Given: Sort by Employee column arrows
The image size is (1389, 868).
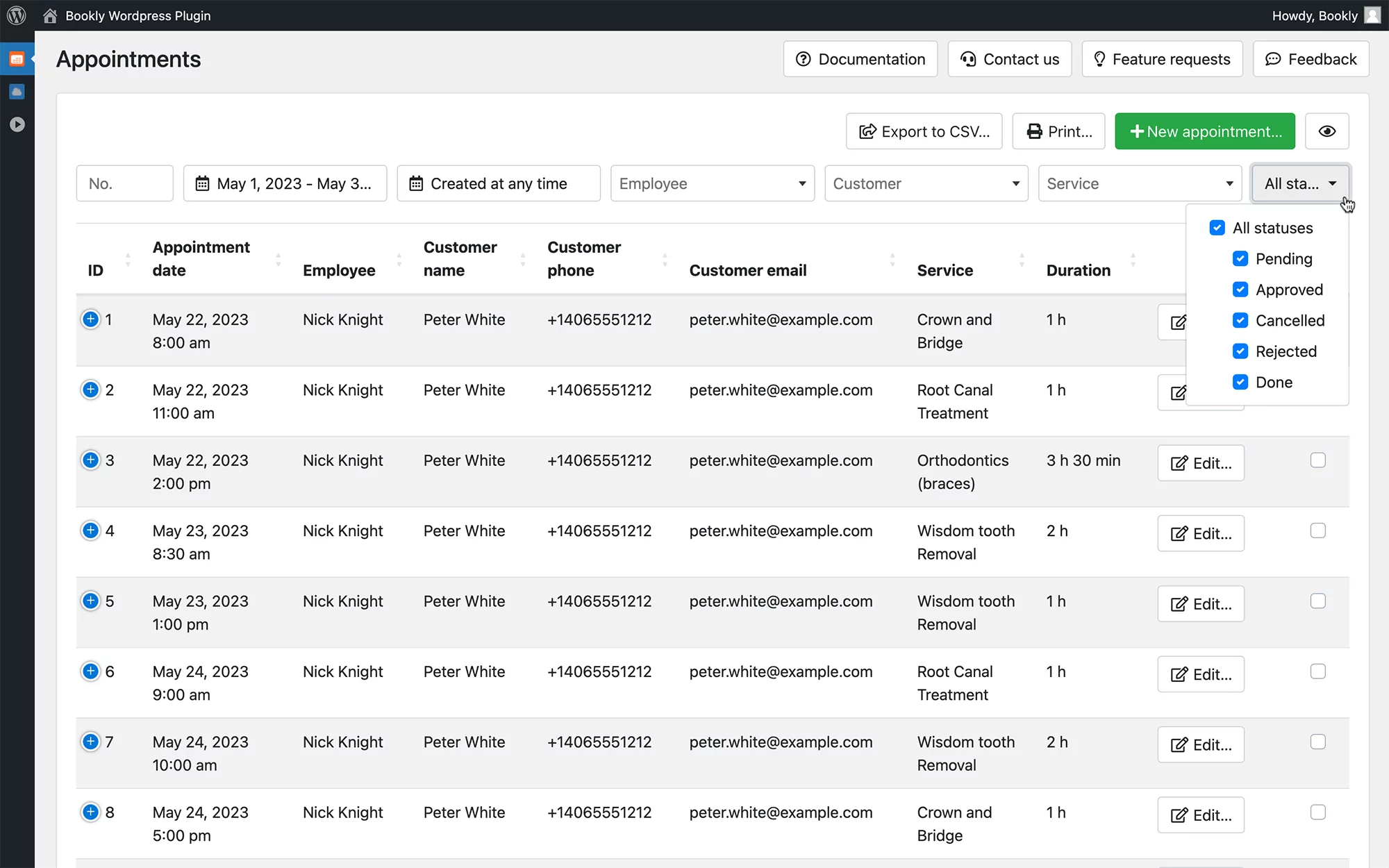Looking at the screenshot, I should (399, 260).
